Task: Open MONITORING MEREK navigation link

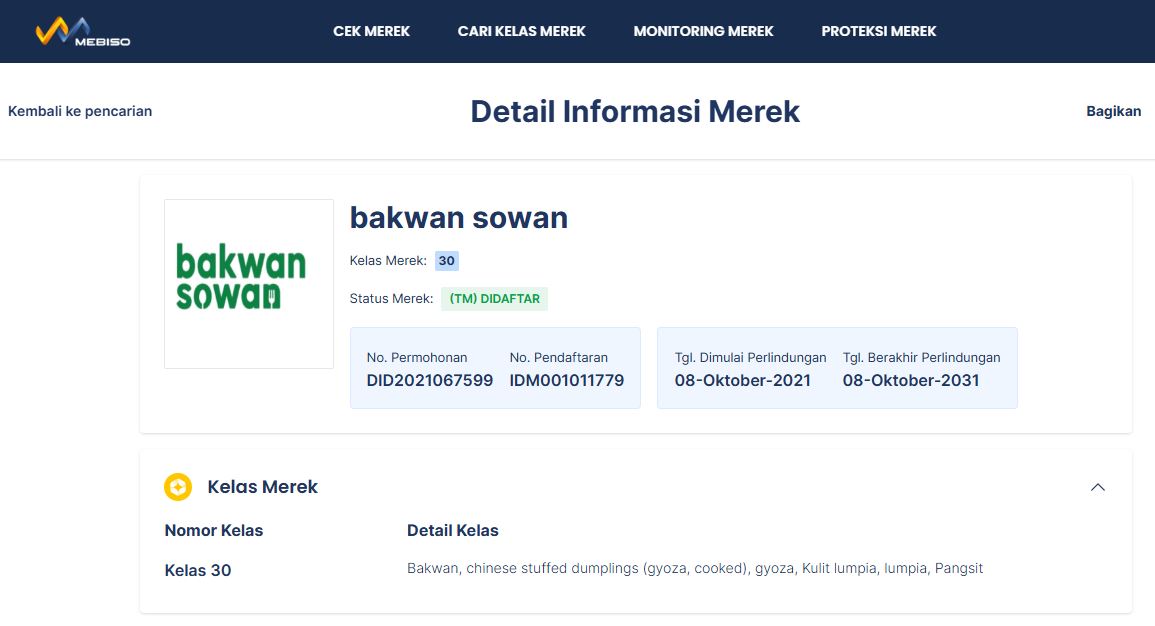Action: coord(703,32)
